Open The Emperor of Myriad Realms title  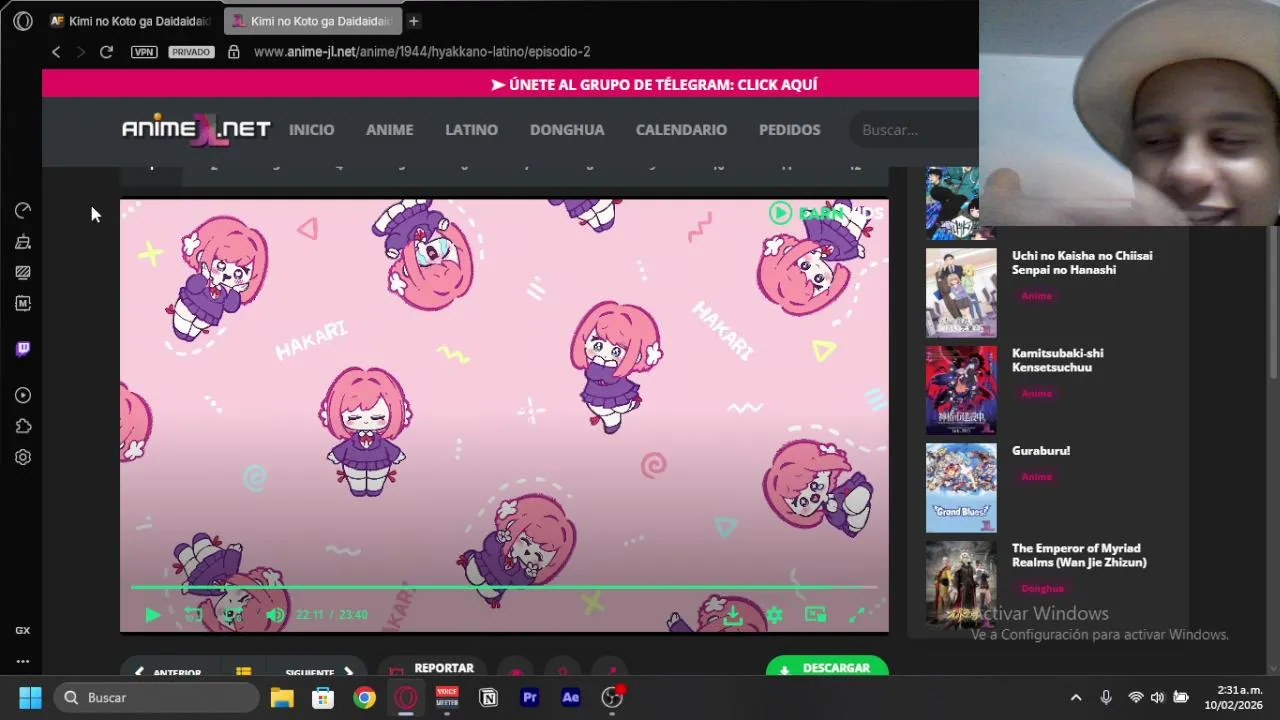click(x=1079, y=555)
